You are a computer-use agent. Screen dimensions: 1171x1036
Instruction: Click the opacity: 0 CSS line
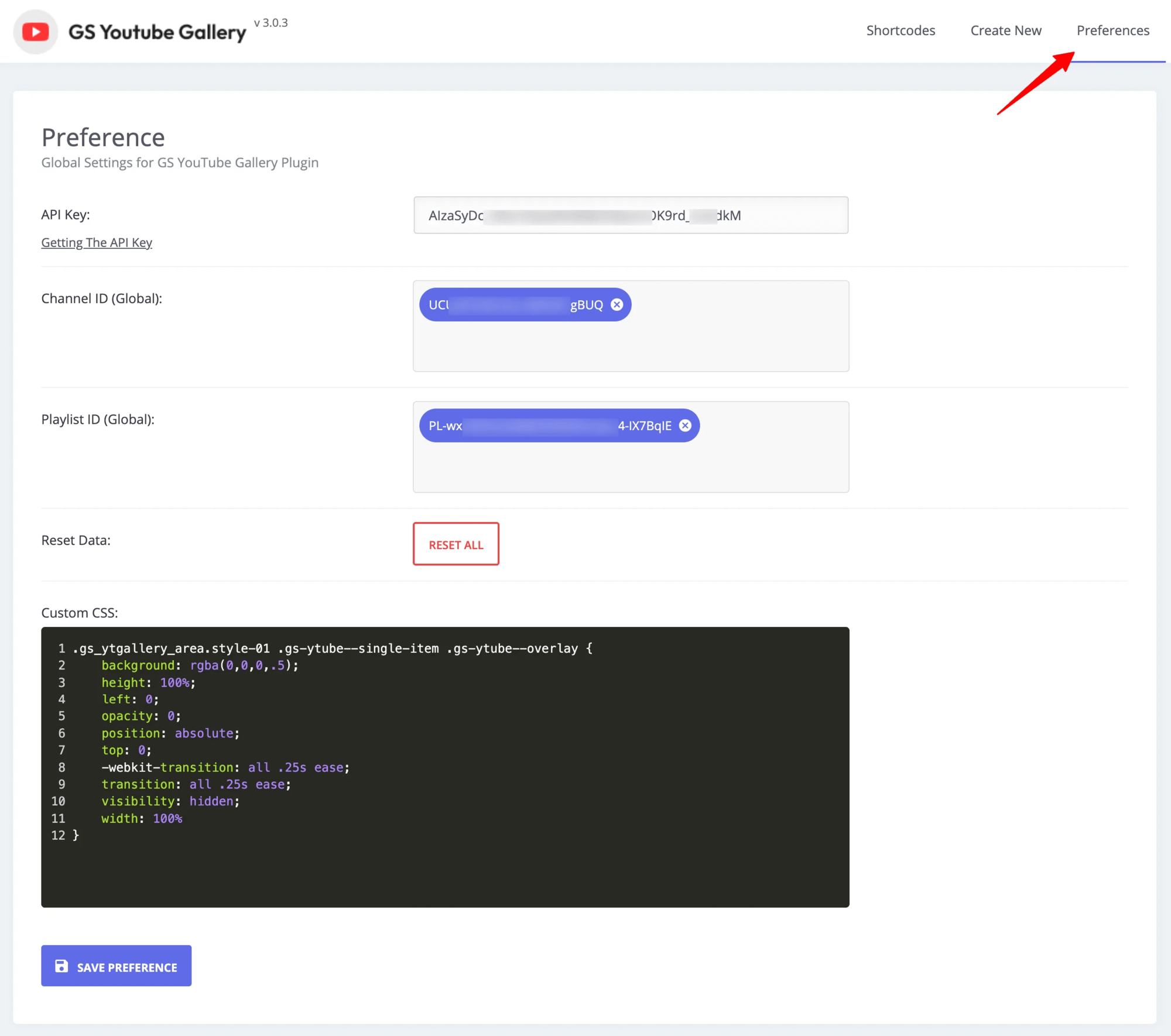click(141, 716)
